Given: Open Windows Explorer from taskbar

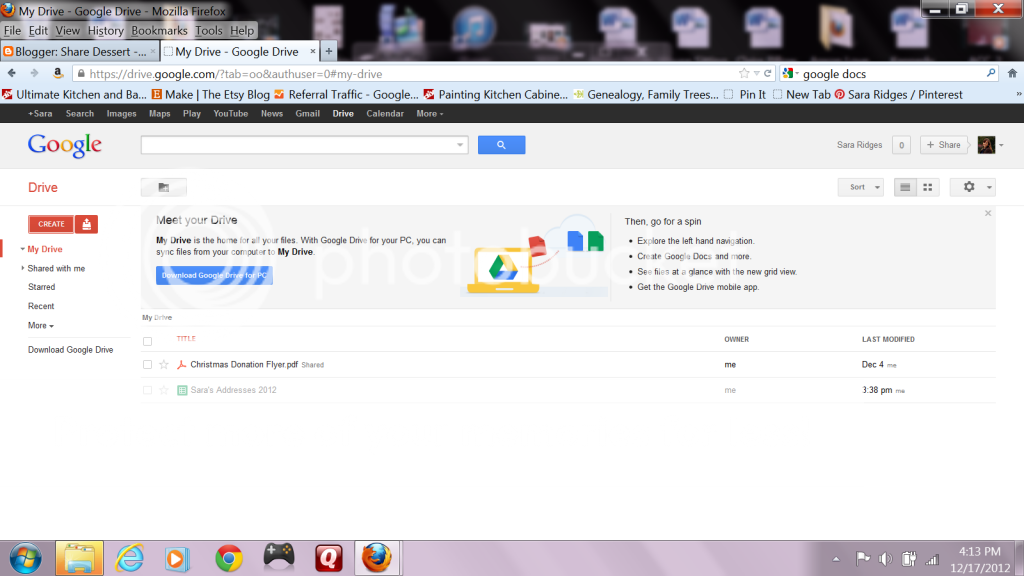Looking at the screenshot, I should tap(79, 558).
